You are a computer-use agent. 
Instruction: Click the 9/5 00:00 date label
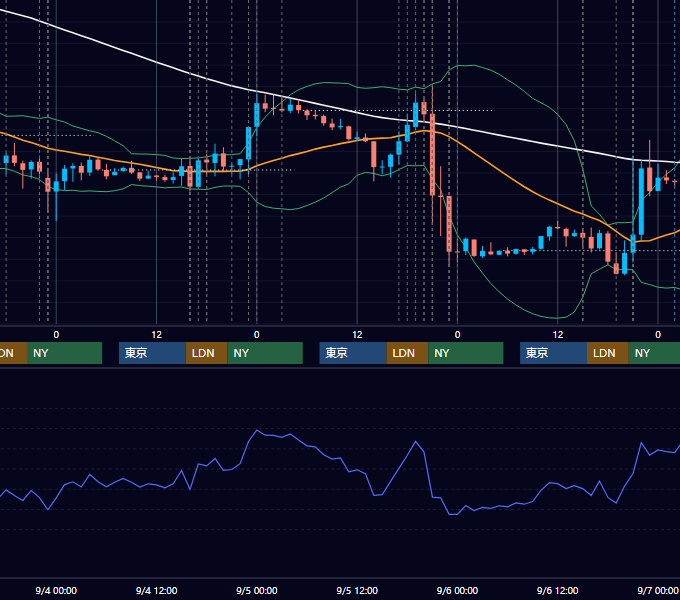click(x=257, y=590)
